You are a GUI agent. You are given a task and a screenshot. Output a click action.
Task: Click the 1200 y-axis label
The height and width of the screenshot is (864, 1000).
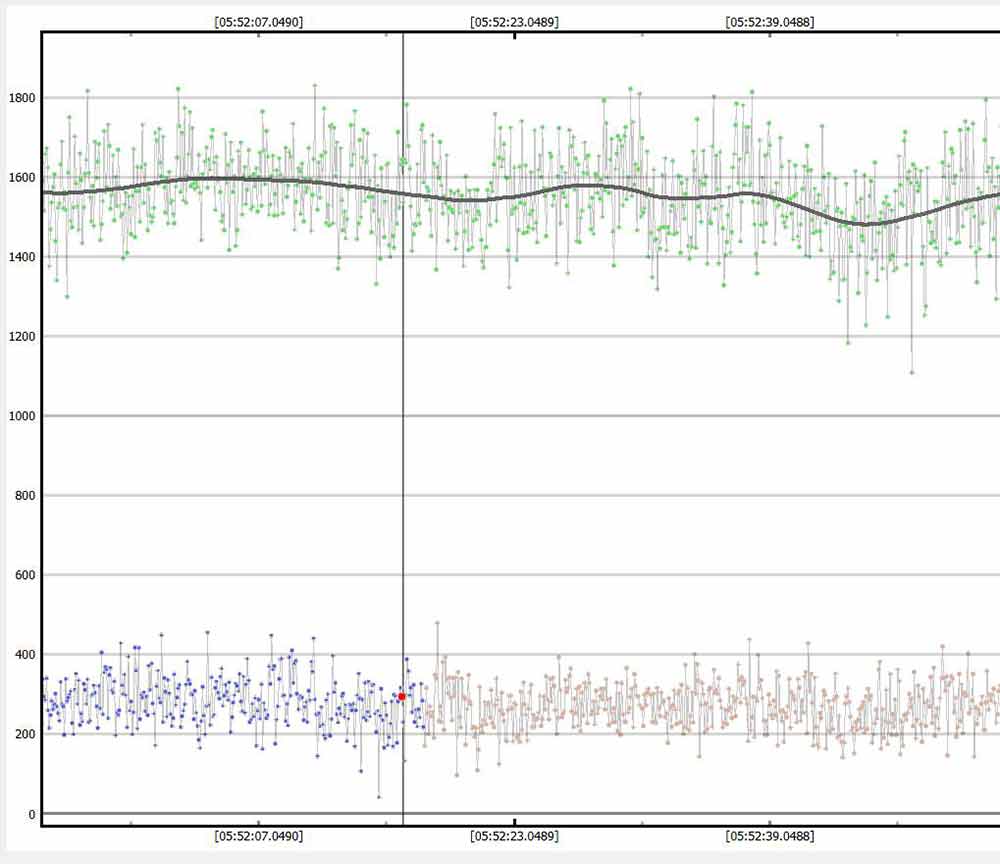tap(21, 337)
